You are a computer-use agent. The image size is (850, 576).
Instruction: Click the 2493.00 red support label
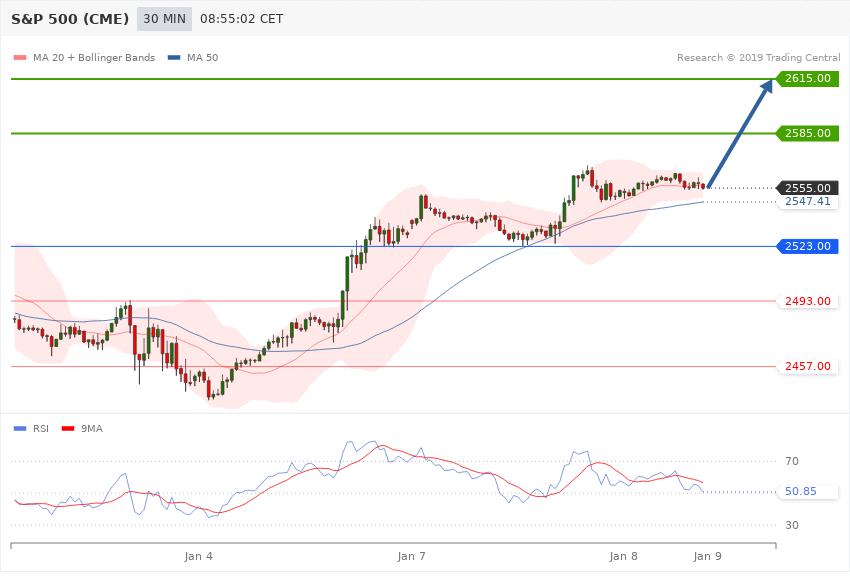[x=808, y=301]
